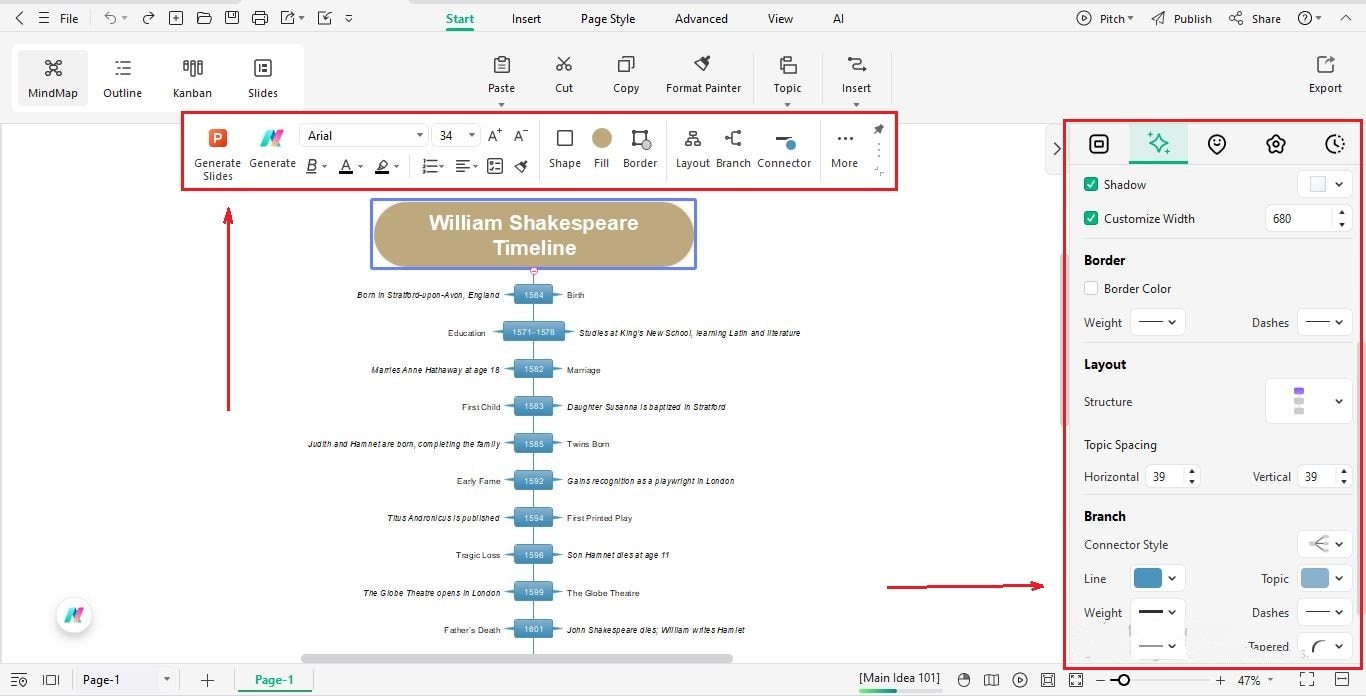Click the Publish button

coord(1181,18)
